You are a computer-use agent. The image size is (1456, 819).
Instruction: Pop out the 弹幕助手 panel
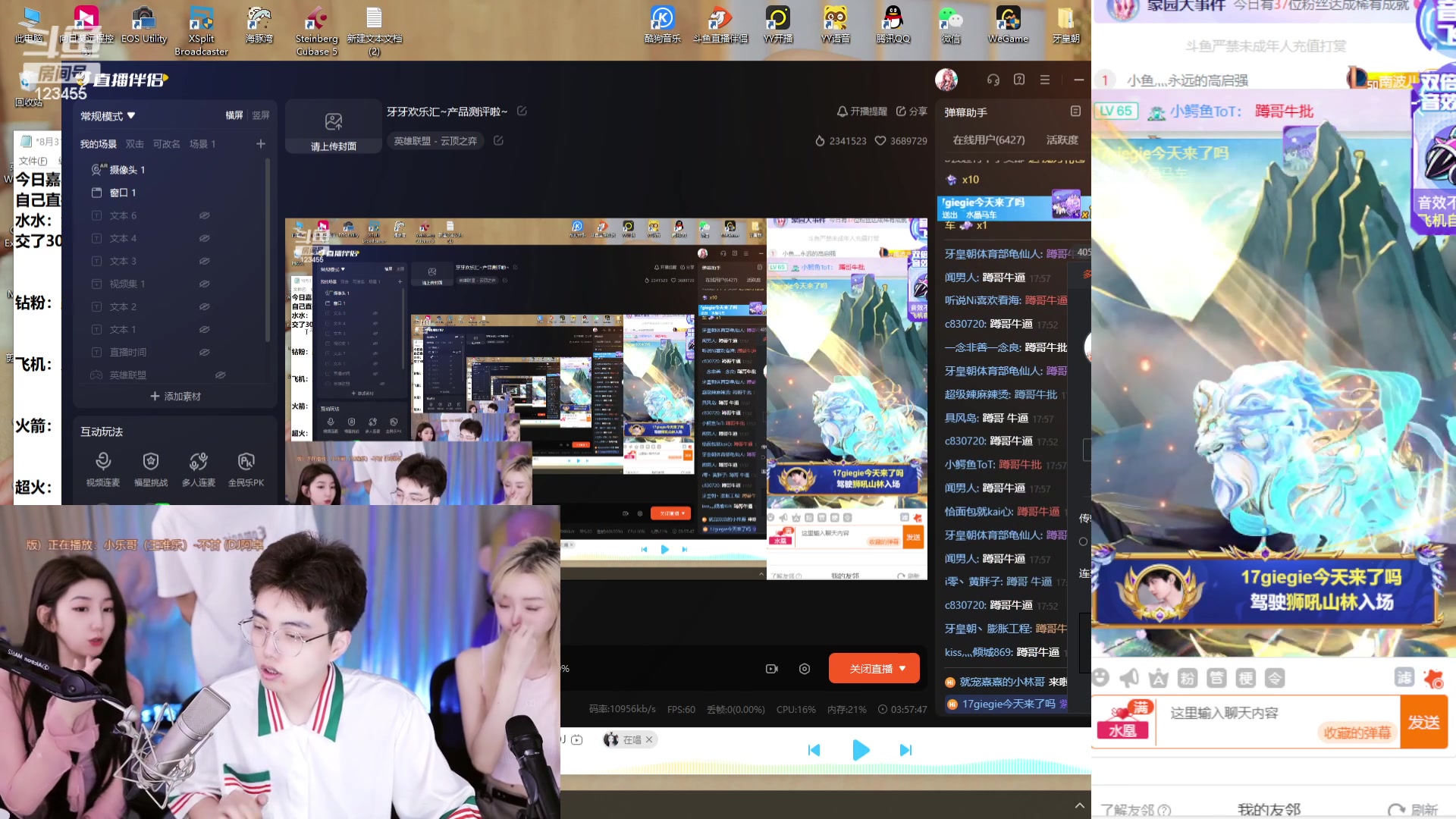(x=1075, y=111)
